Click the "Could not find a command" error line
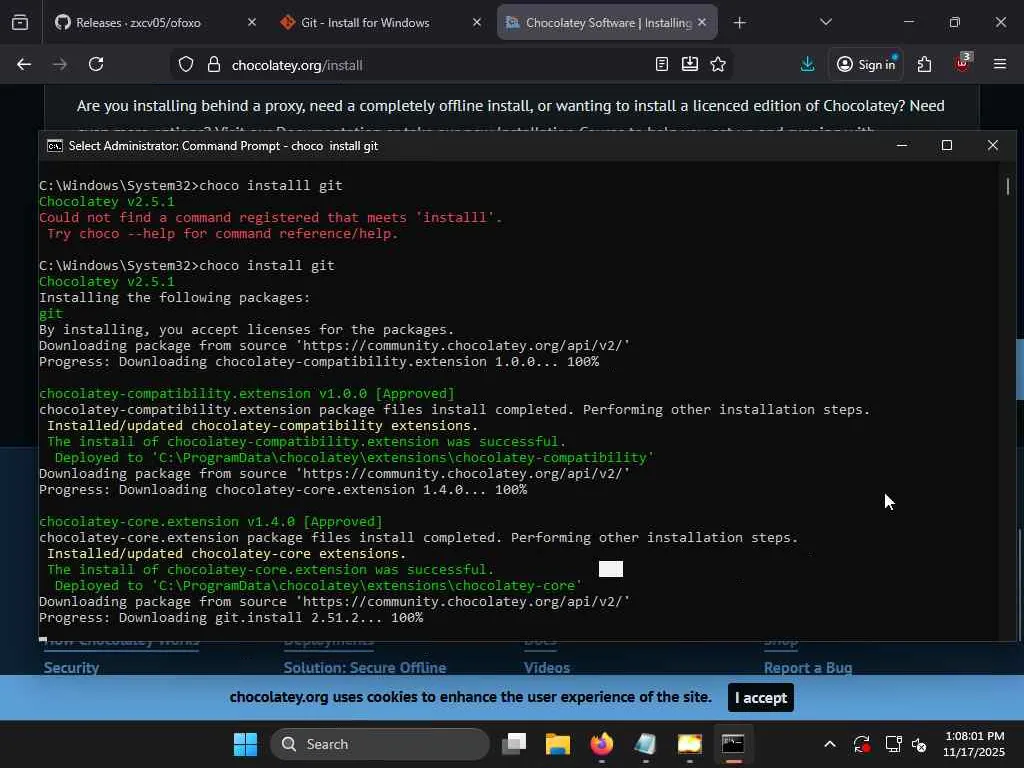 270,217
